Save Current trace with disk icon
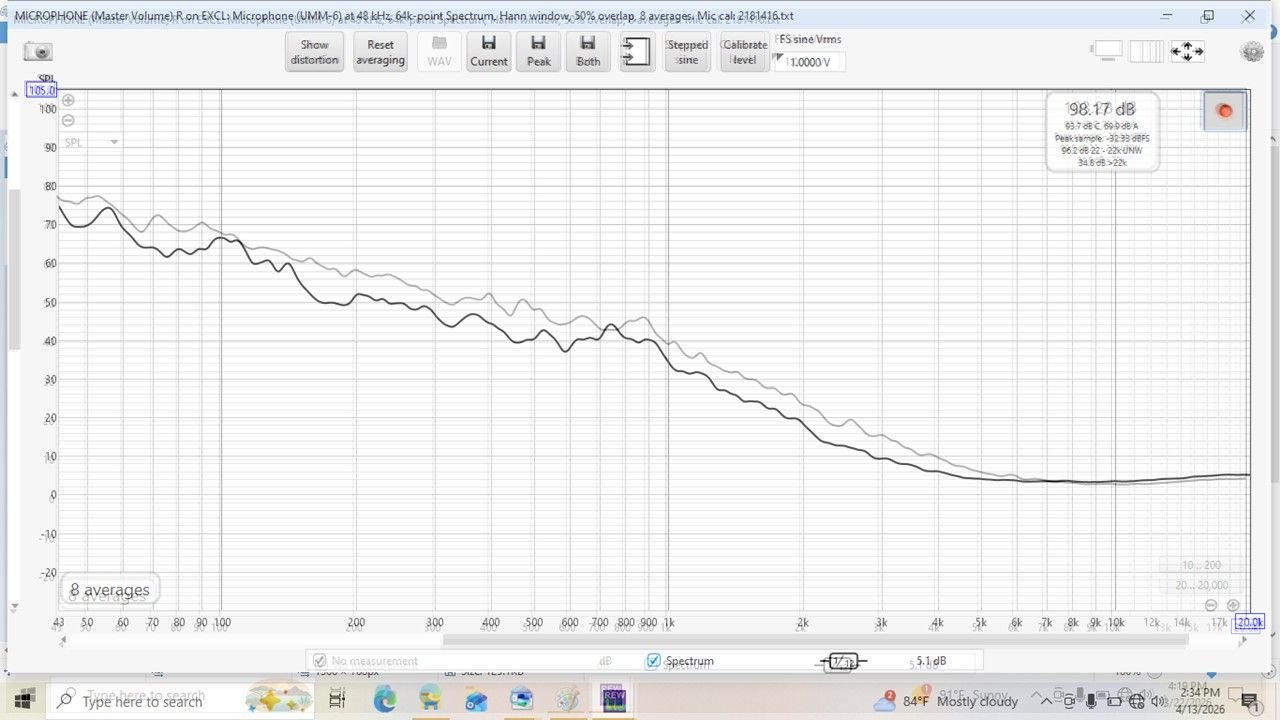 488,51
